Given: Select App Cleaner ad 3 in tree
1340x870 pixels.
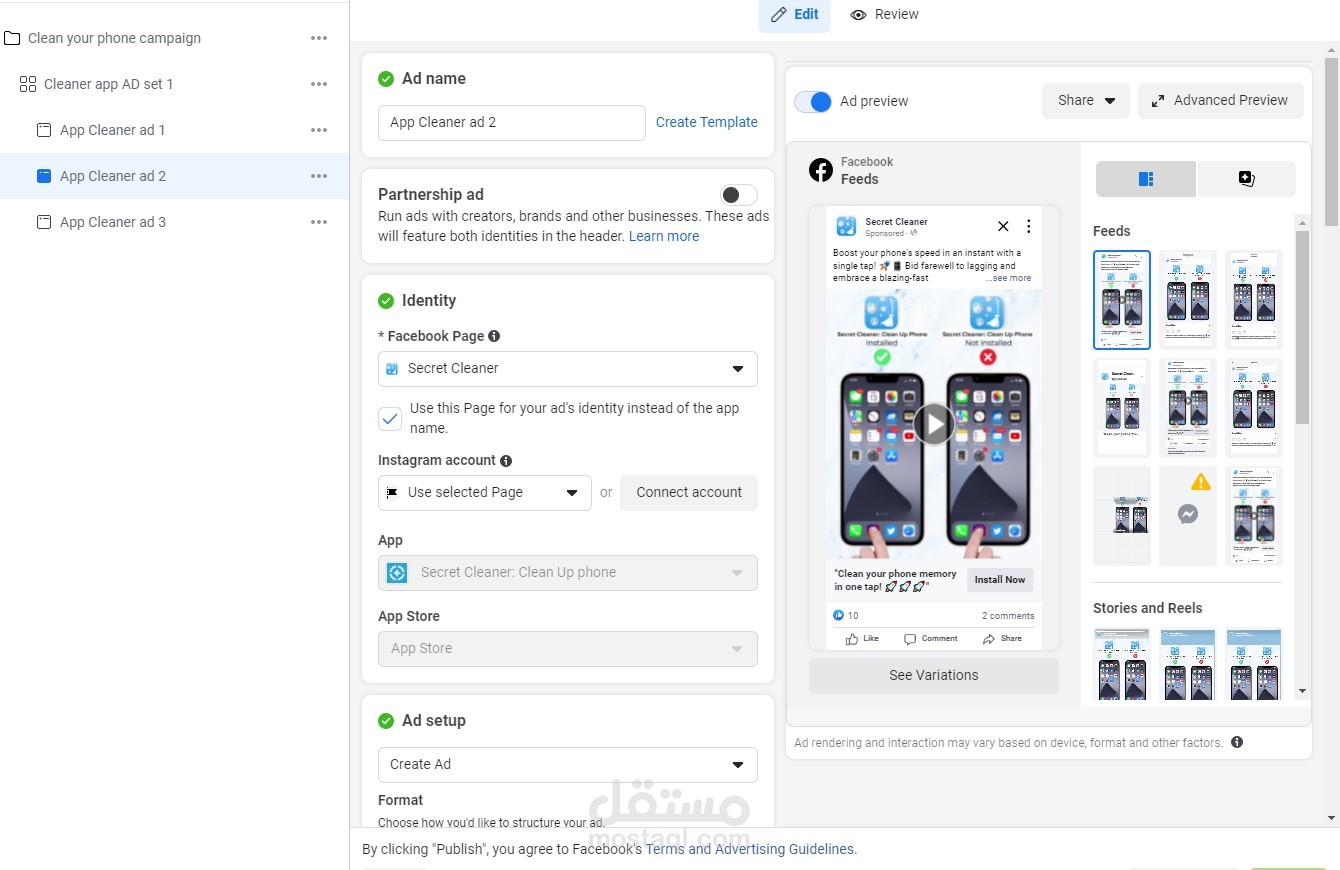Looking at the screenshot, I should 112,222.
